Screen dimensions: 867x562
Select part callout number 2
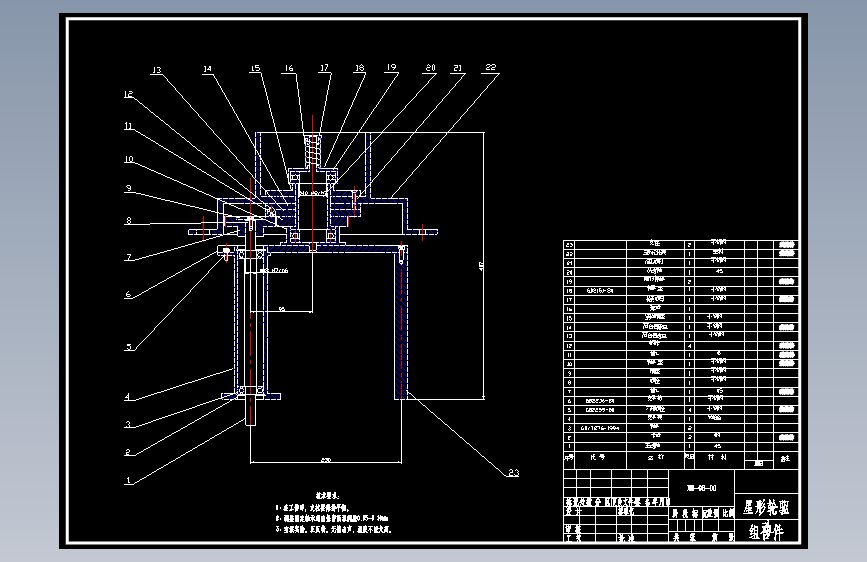(128, 452)
